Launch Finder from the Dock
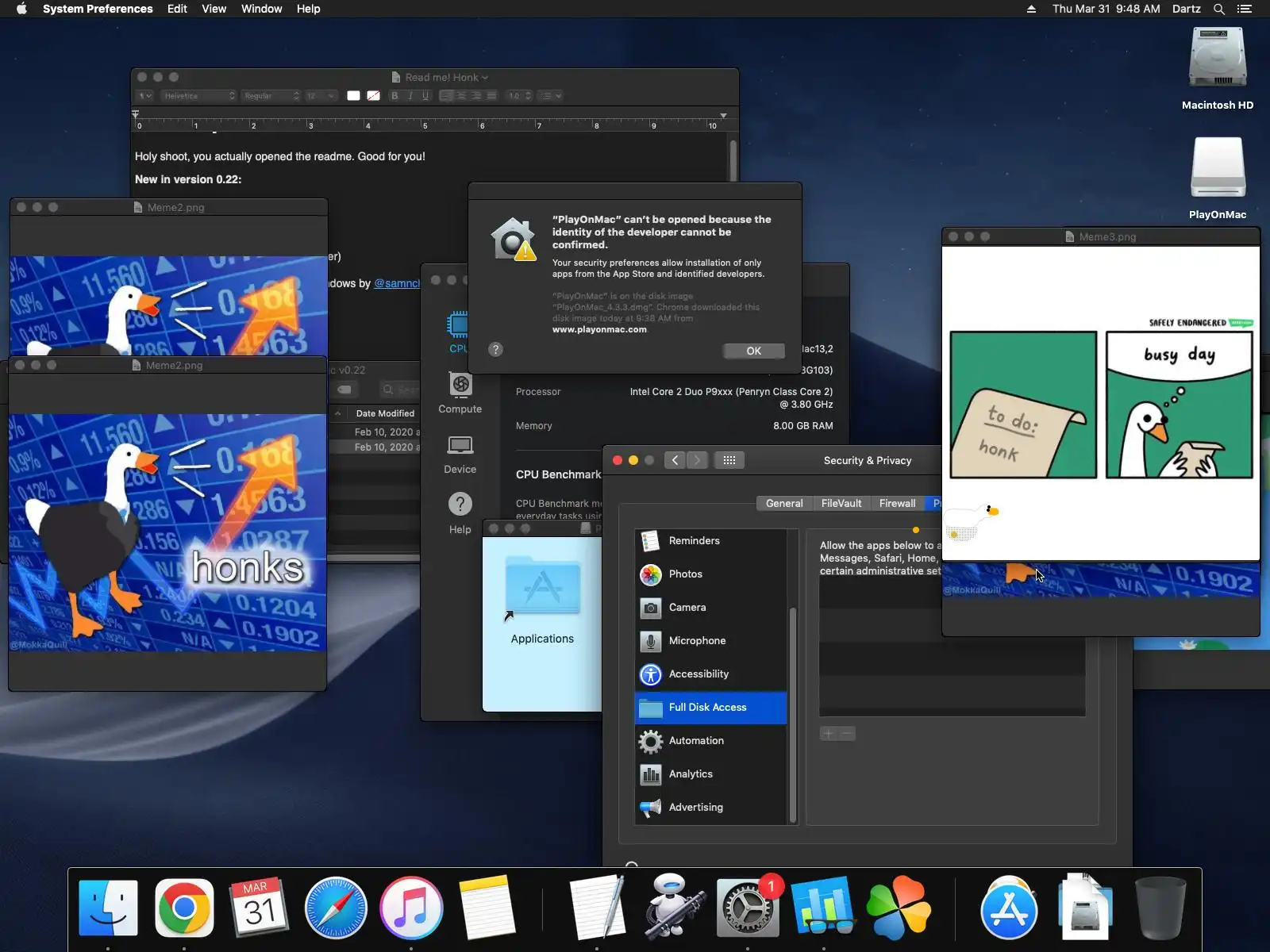Screen dimensions: 1270x952 pyautogui.click(x=109, y=908)
